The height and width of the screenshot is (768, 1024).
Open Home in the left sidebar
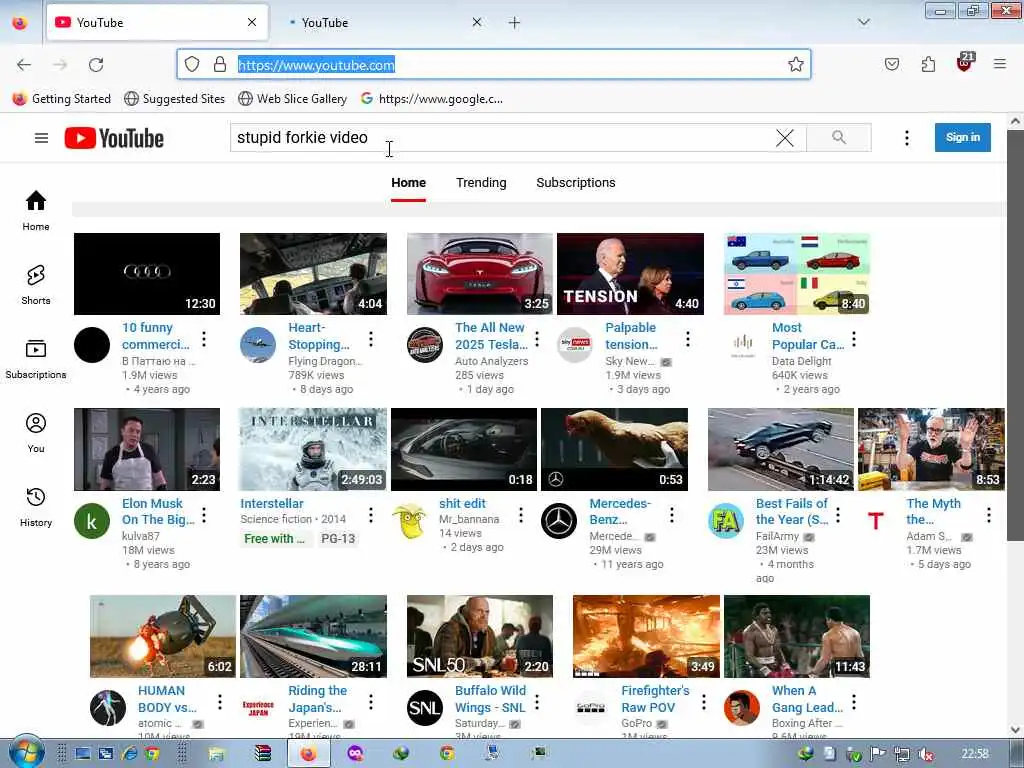(36, 210)
